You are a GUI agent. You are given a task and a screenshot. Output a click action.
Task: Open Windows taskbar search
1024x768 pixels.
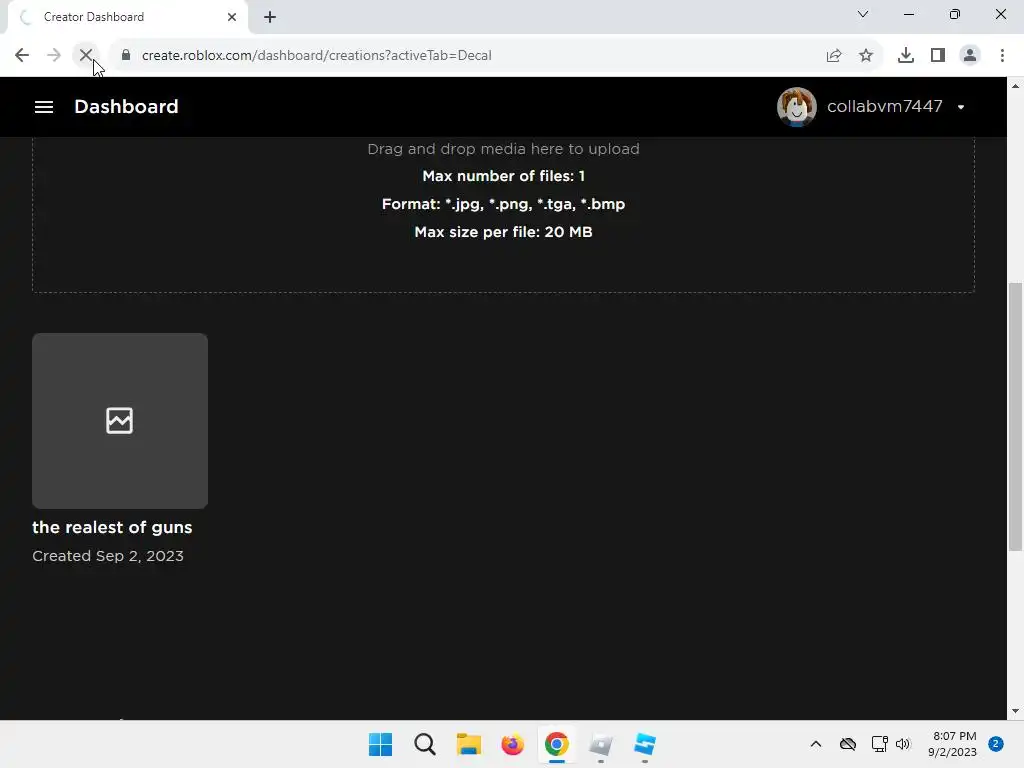tap(424, 744)
